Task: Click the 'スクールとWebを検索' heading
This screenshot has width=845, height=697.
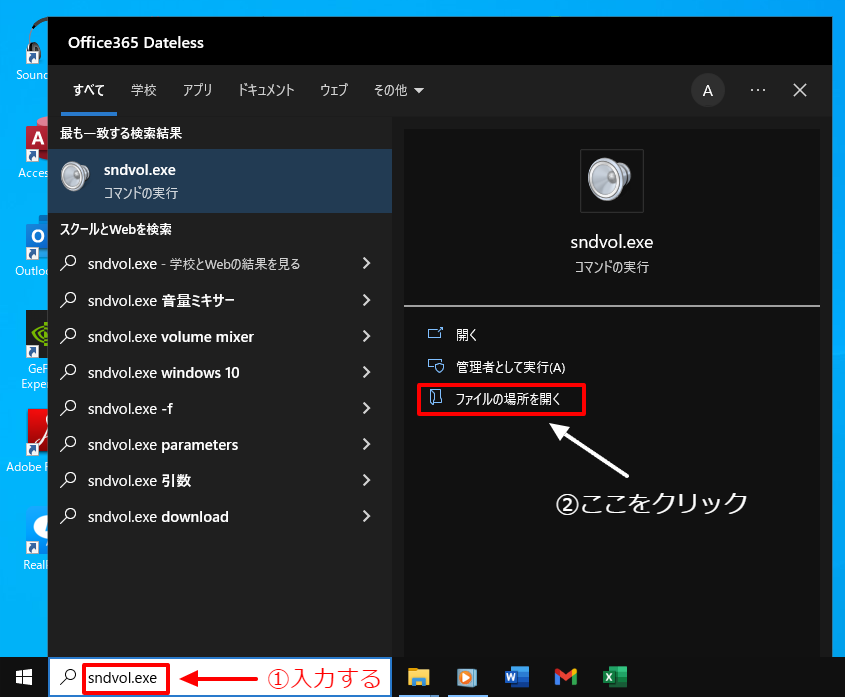Action: pos(115,229)
